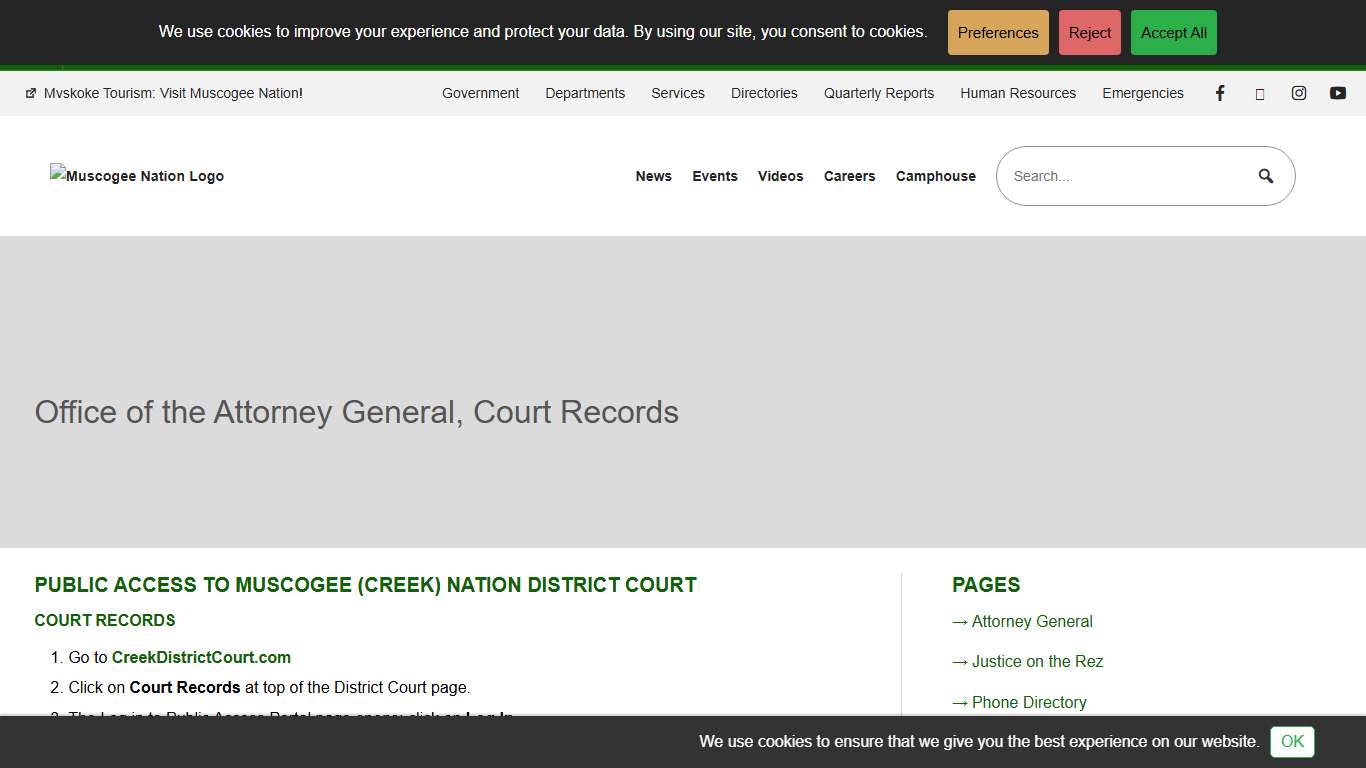Image resolution: width=1366 pixels, height=768 pixels.
Task: Accept All cookies
Action: tap(1173, 32)
